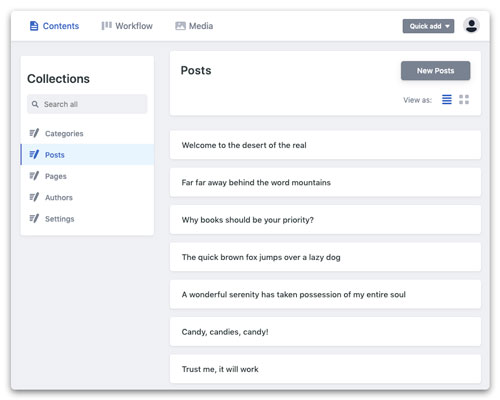This screenshot has width=500, height=400.
Task: Open the Contents tab
Action: point(54,26)
